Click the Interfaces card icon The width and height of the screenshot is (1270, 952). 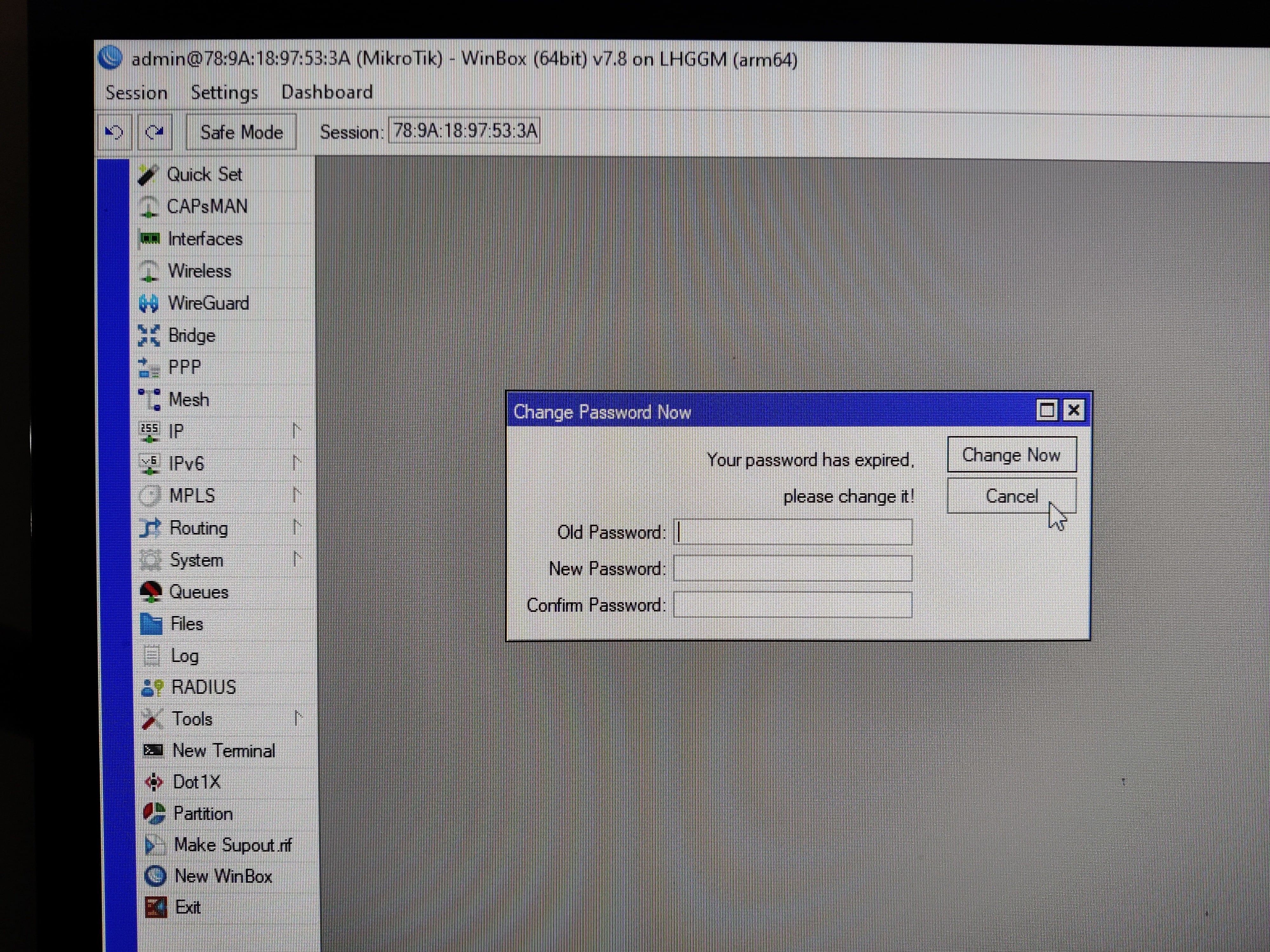(x=149, y=238)
